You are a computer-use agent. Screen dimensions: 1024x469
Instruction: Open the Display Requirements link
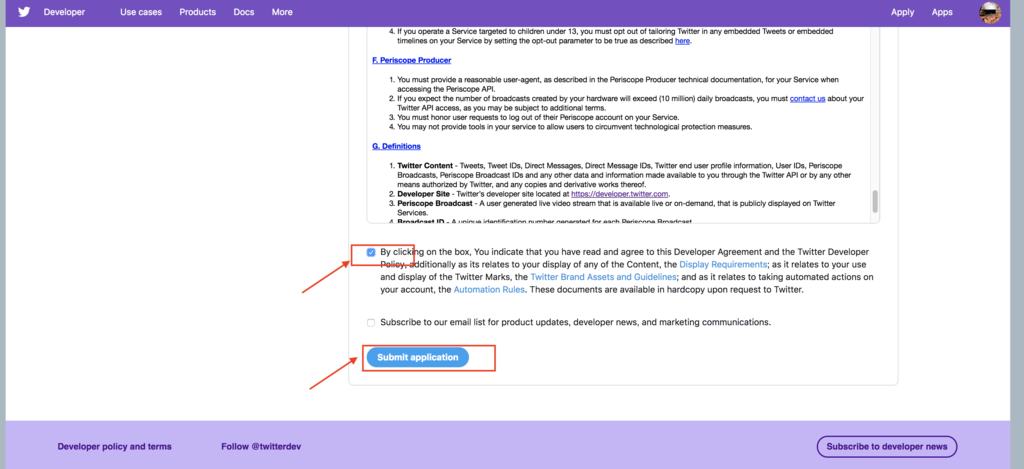tap(723, 265)
